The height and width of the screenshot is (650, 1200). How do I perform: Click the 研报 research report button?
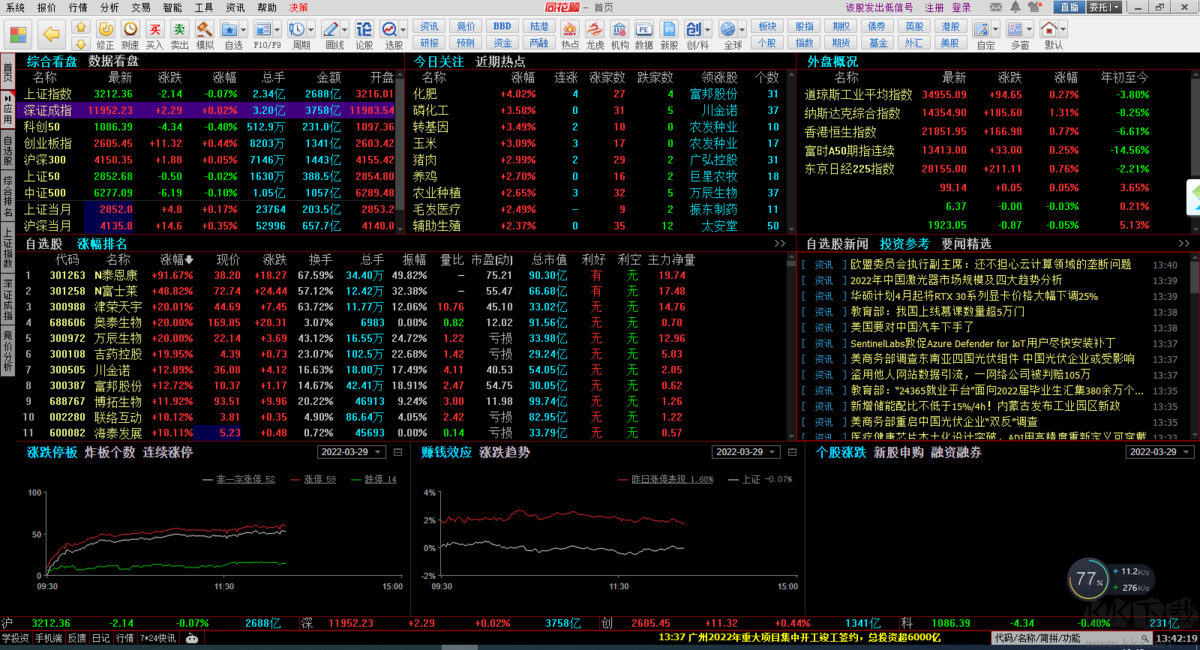pyautogui.click(x=429, y=43)
